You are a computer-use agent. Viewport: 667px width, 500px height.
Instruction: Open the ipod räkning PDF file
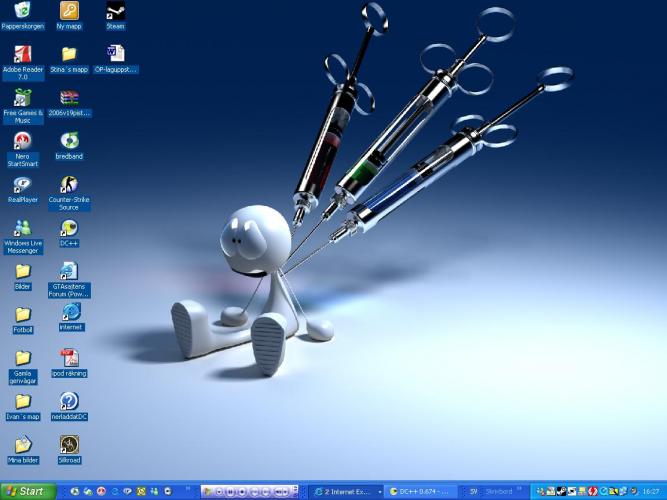[69, 357]
